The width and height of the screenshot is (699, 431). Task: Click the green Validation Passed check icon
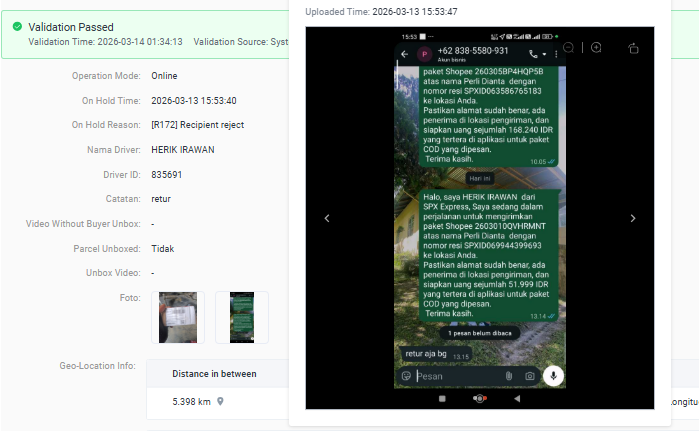pos(17,27)
